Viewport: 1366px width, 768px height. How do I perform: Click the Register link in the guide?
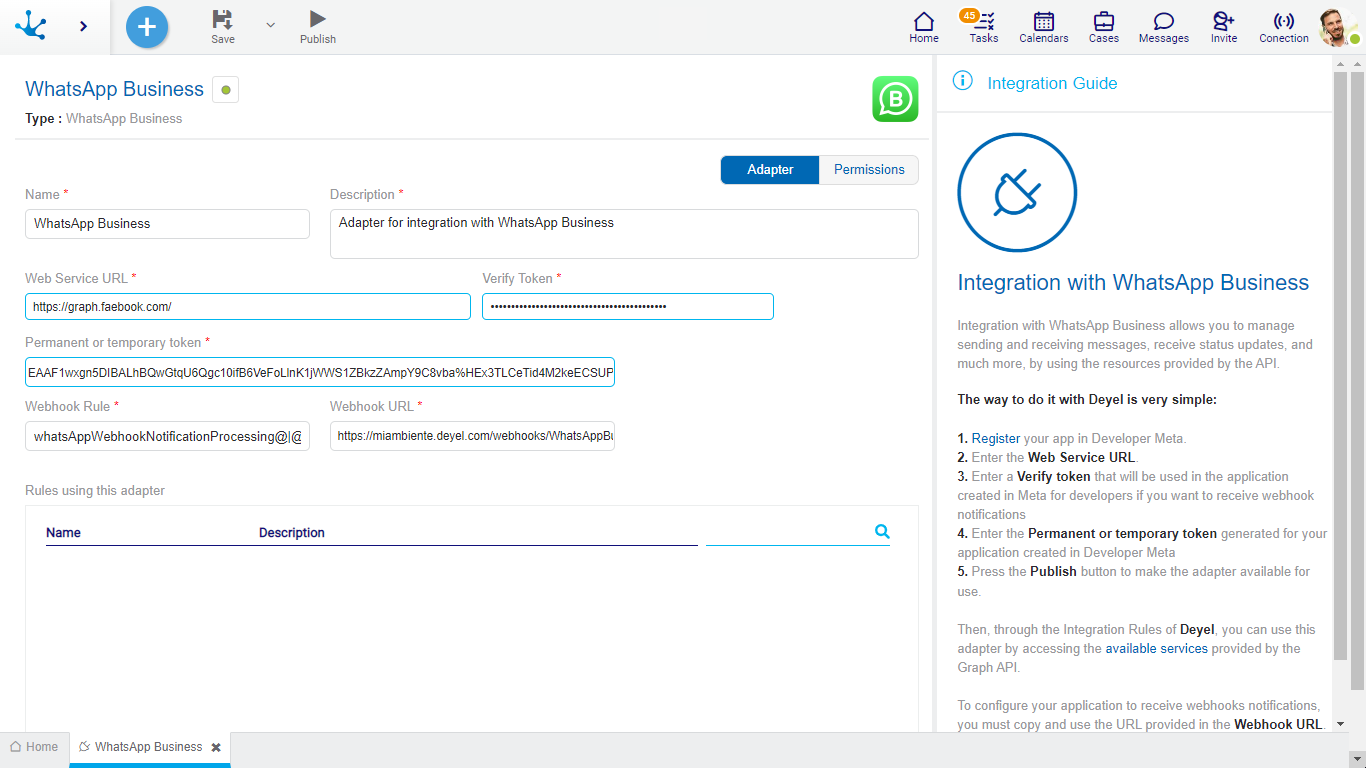coord(996,439)
